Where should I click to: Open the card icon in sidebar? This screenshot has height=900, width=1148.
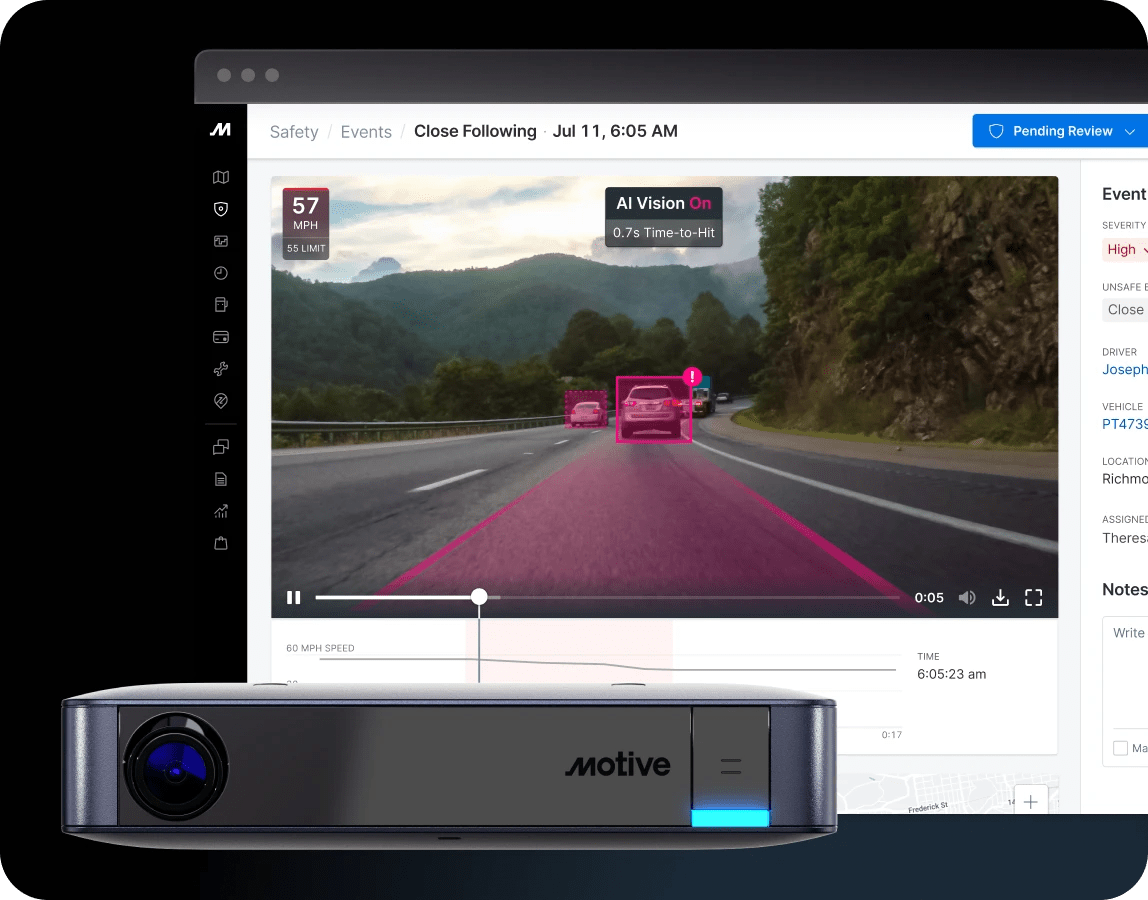(x=221, y=337)
